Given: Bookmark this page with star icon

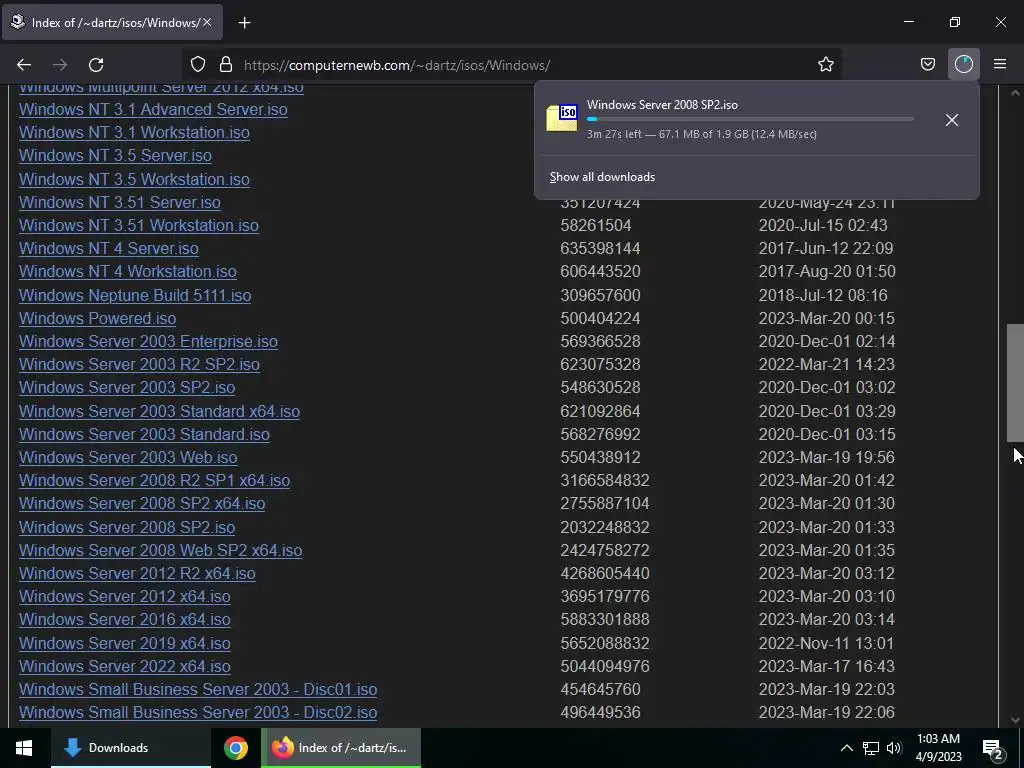Looking at the screenshot, I should point(825,64).
